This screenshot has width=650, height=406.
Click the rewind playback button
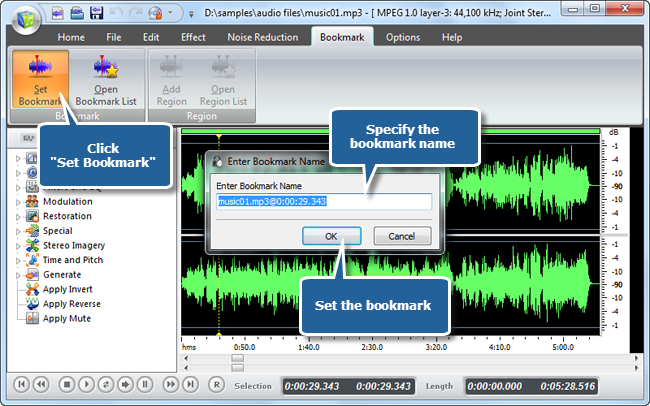click(x=41, y=384)
